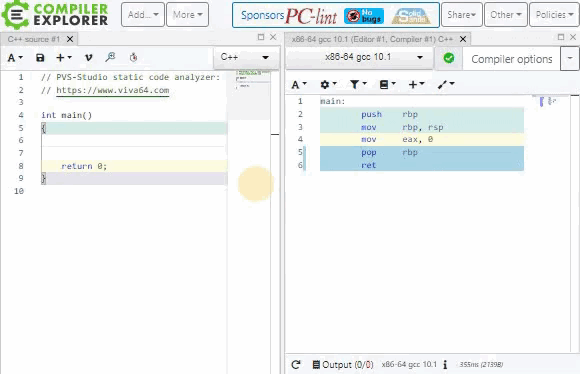Select the C++ source #1 tab
The width and height of the screenshot is (580, 374).
point(34,39)
